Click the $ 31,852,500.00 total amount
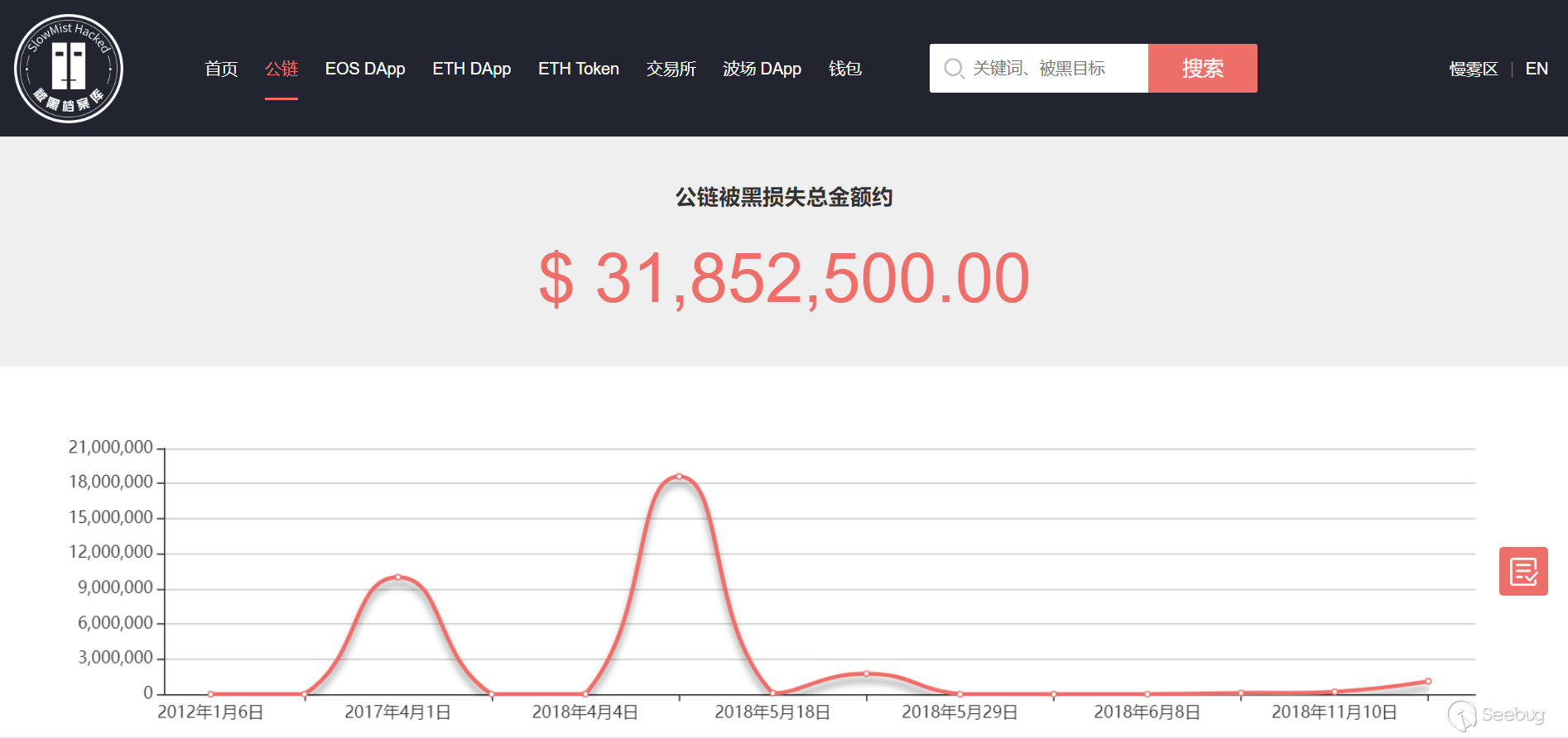The image size is (1568, 738). pos(784,279)
